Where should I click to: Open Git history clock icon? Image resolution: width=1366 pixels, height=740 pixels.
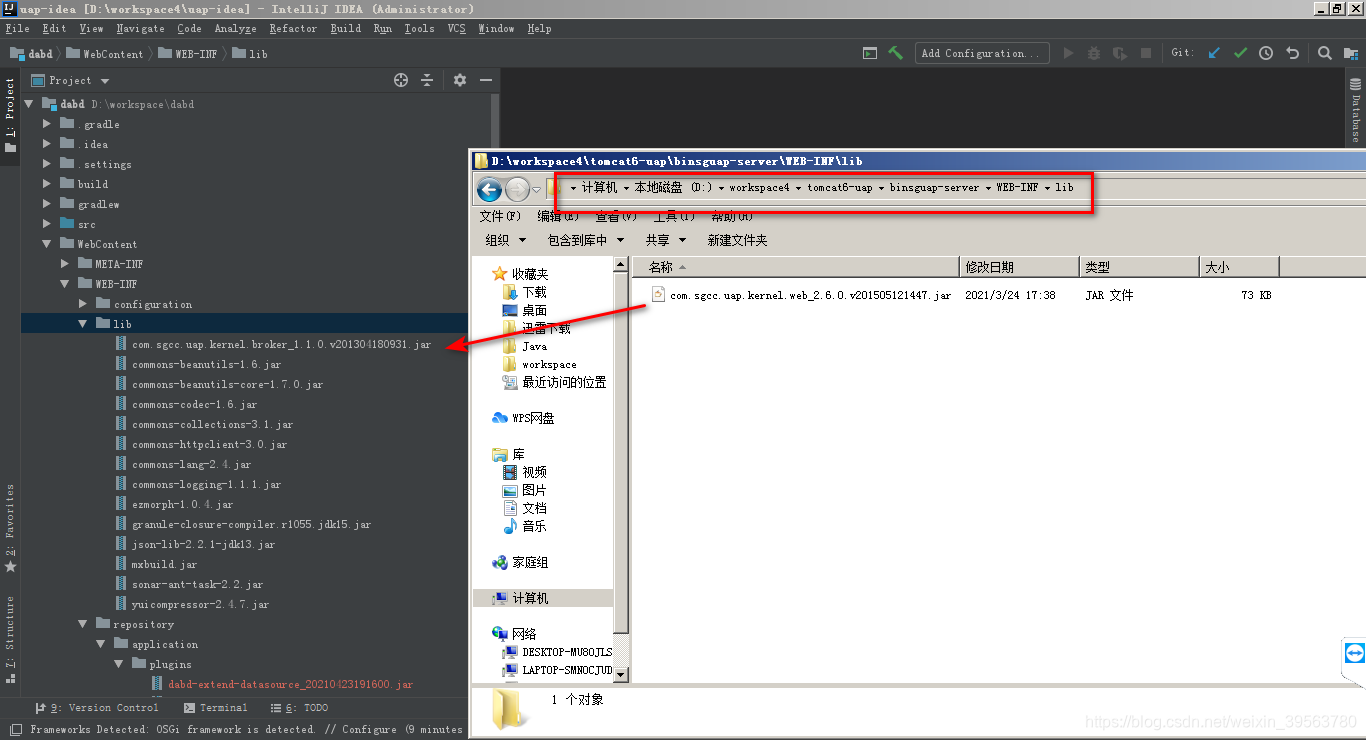(1266, 53)
